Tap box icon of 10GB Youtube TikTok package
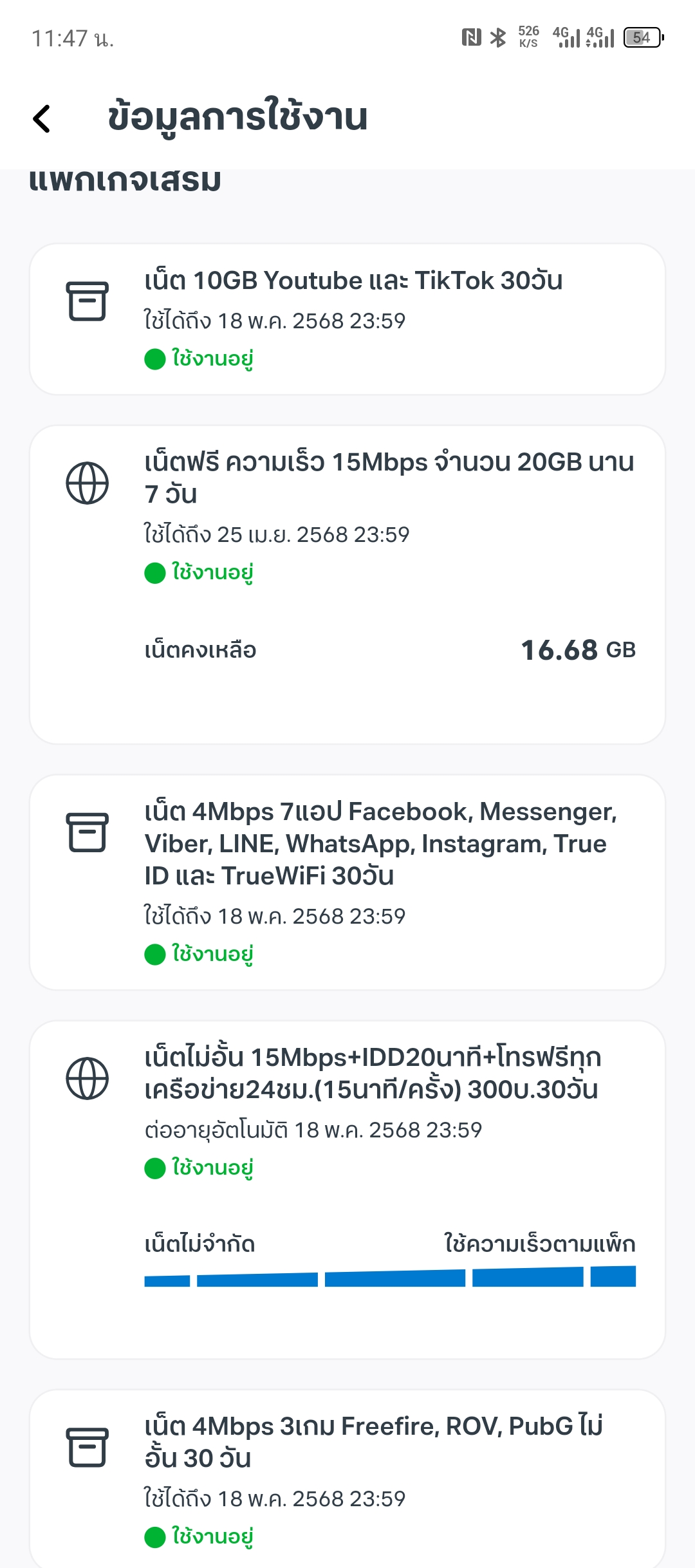 click(88, 301)
